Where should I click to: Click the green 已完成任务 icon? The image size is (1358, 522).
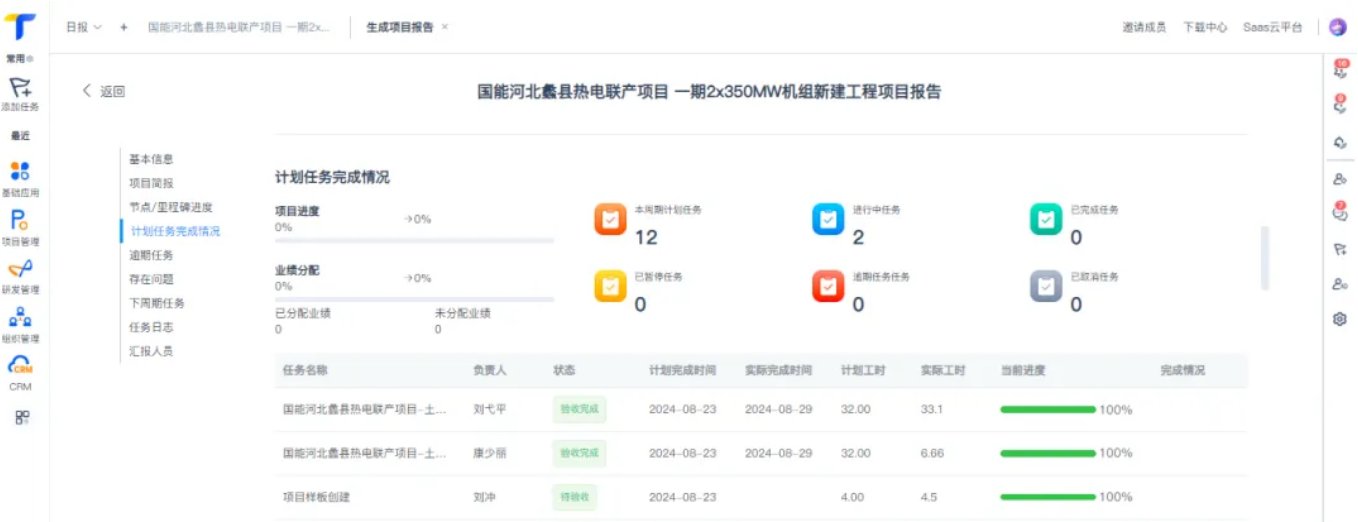pos(1046,219)
